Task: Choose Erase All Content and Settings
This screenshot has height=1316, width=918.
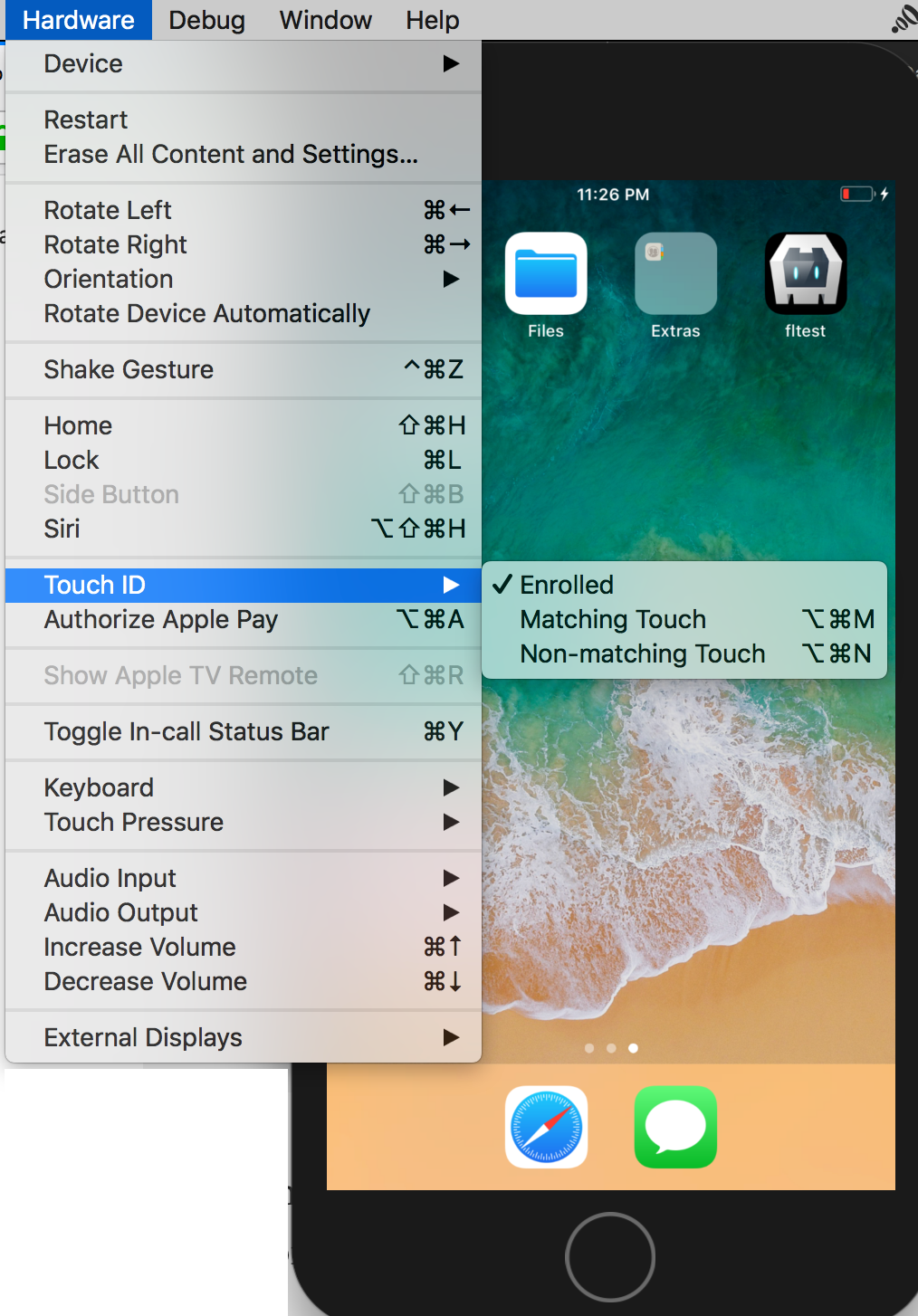Action: [x=231, y=154]
